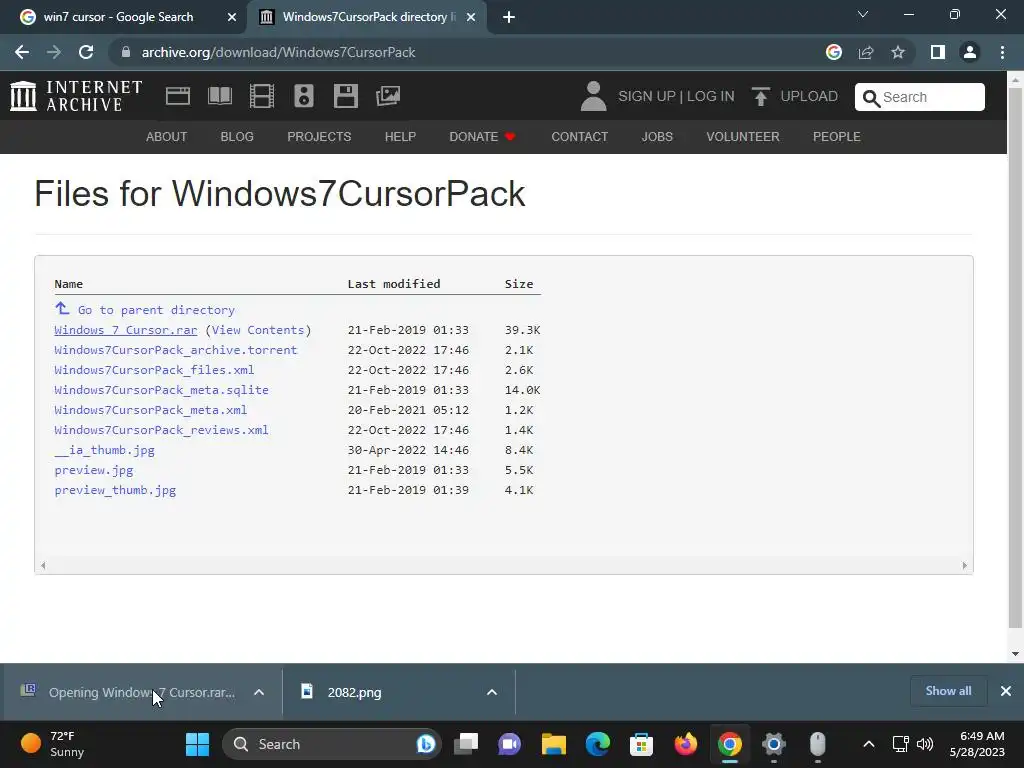
Task: Open the BLOG menu item
Action: coord(237,136)
